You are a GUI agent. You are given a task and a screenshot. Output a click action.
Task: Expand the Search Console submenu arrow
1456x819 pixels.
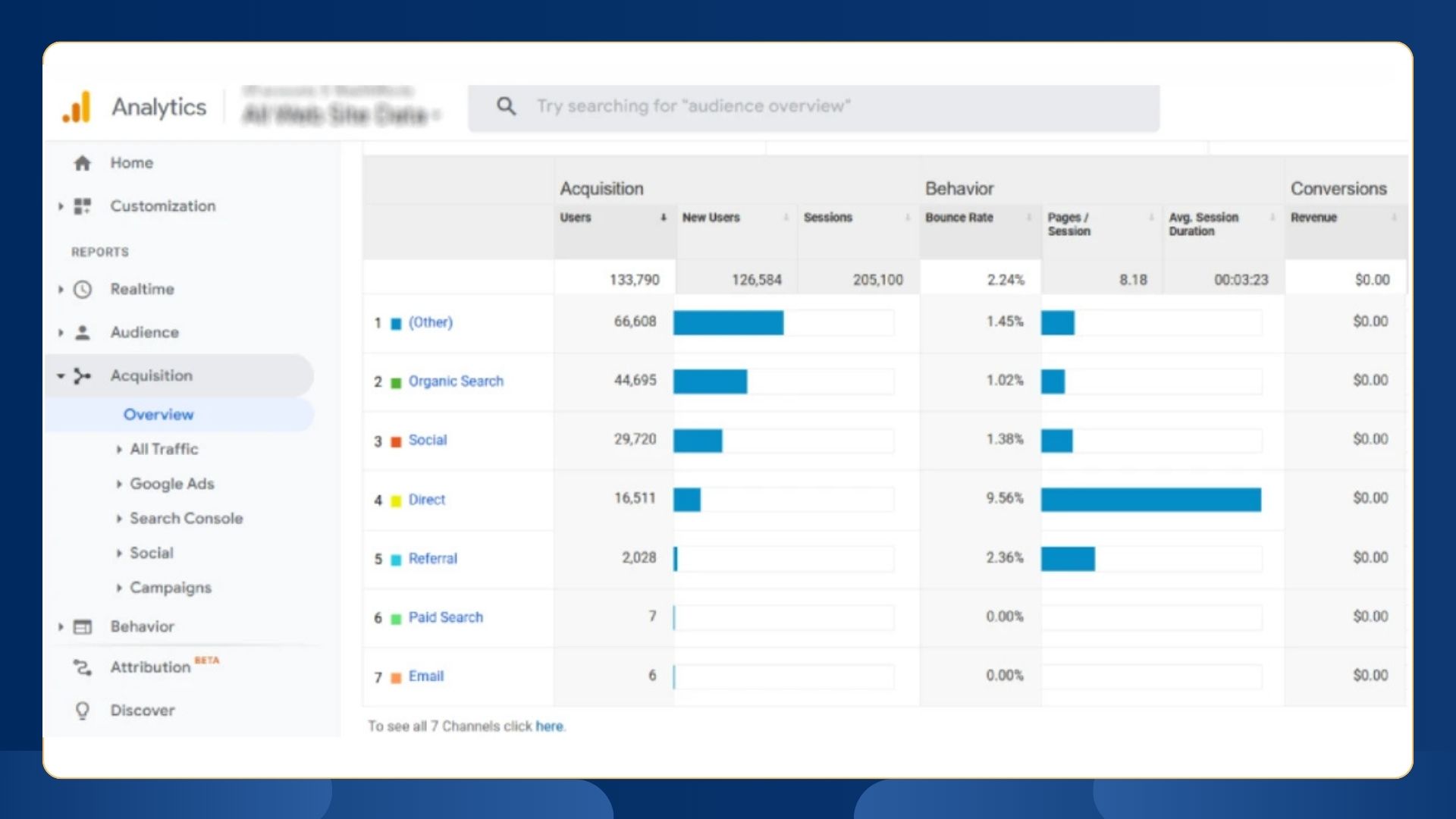tap(119, 519)
